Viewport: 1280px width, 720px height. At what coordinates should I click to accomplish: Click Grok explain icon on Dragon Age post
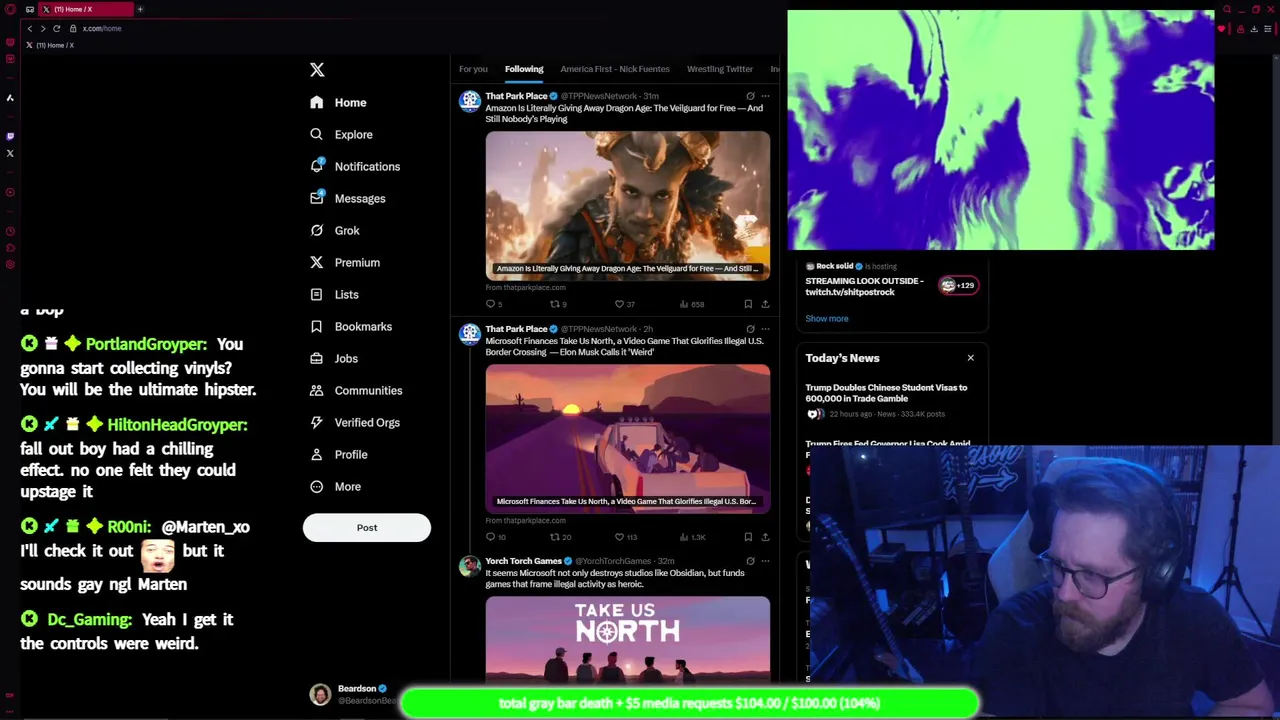(x=750, y=96)
